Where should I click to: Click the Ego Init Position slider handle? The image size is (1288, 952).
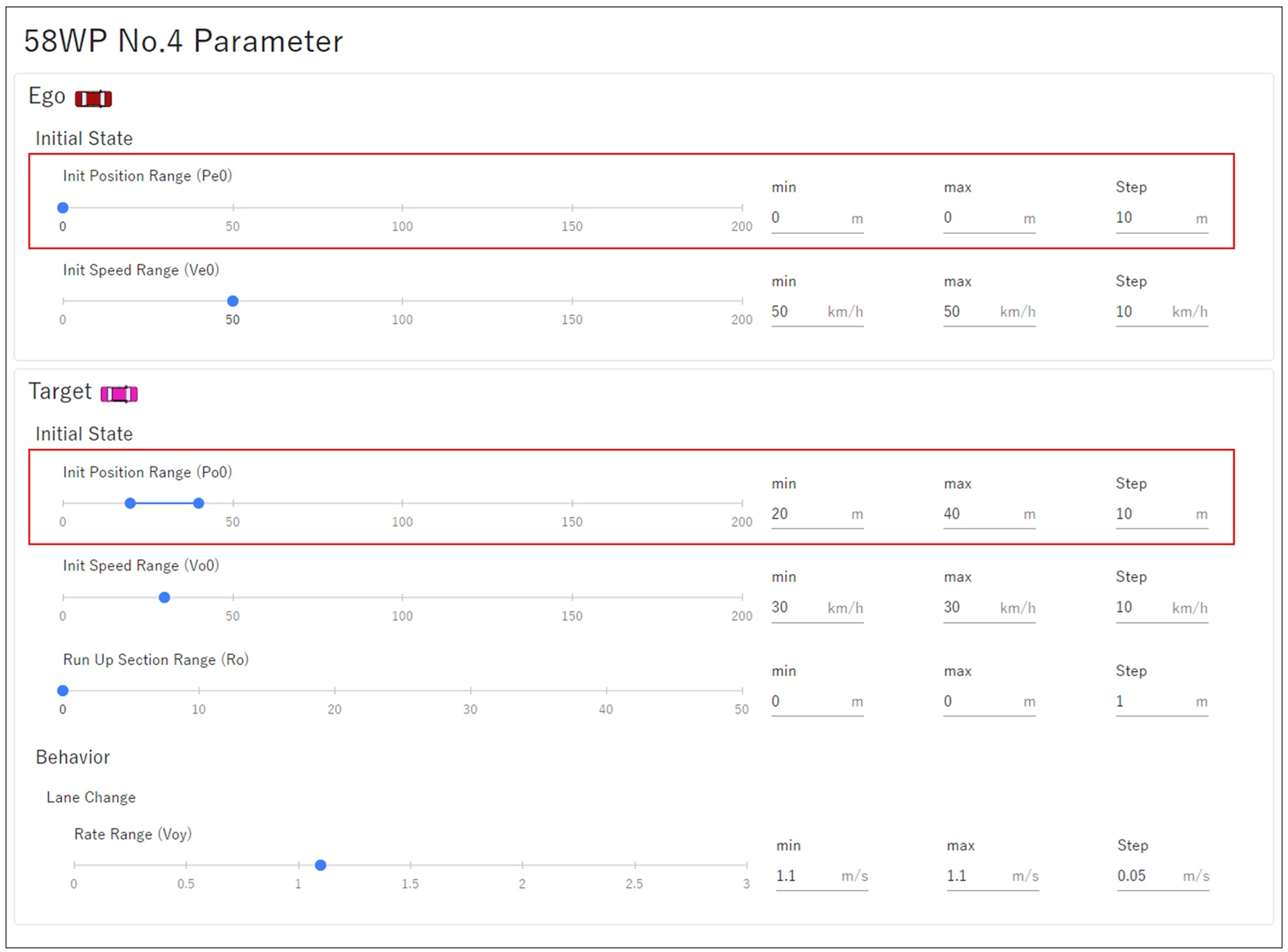click(x=63, y=208)
